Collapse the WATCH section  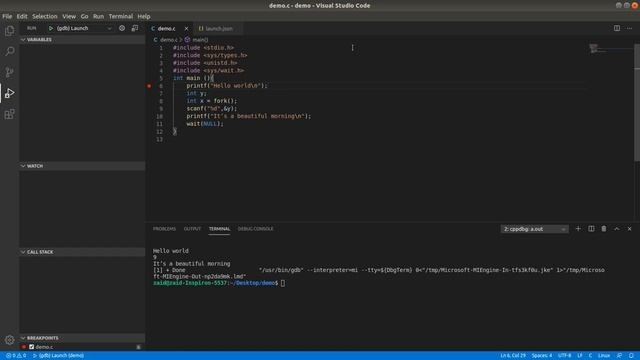(x=82, y=166)
